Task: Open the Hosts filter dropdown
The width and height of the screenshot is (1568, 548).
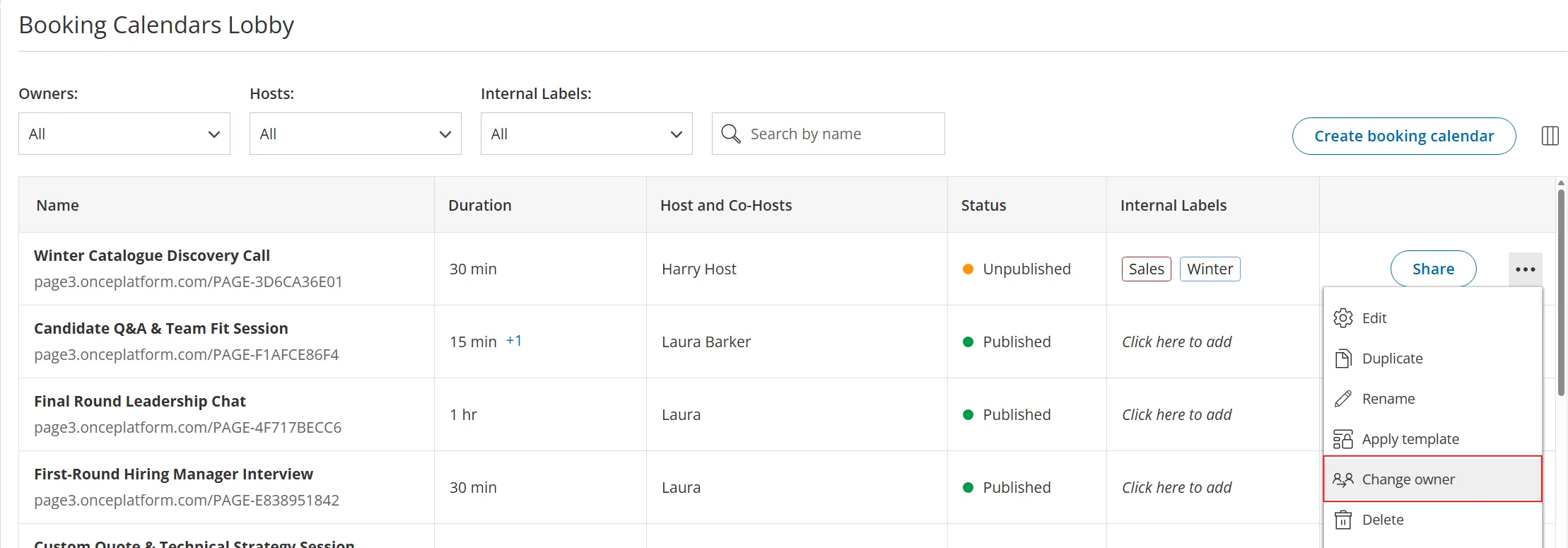Action: pyautogui.click(x=356, y=134)
